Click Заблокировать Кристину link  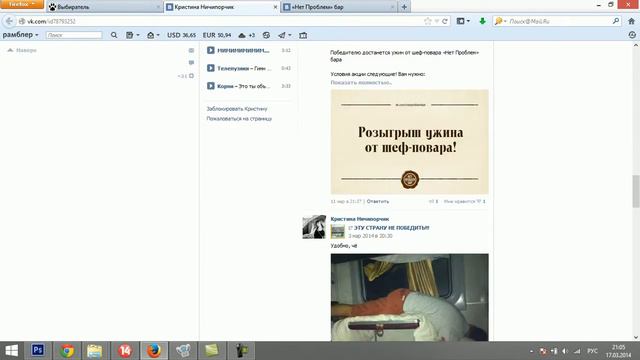(237, 109)
